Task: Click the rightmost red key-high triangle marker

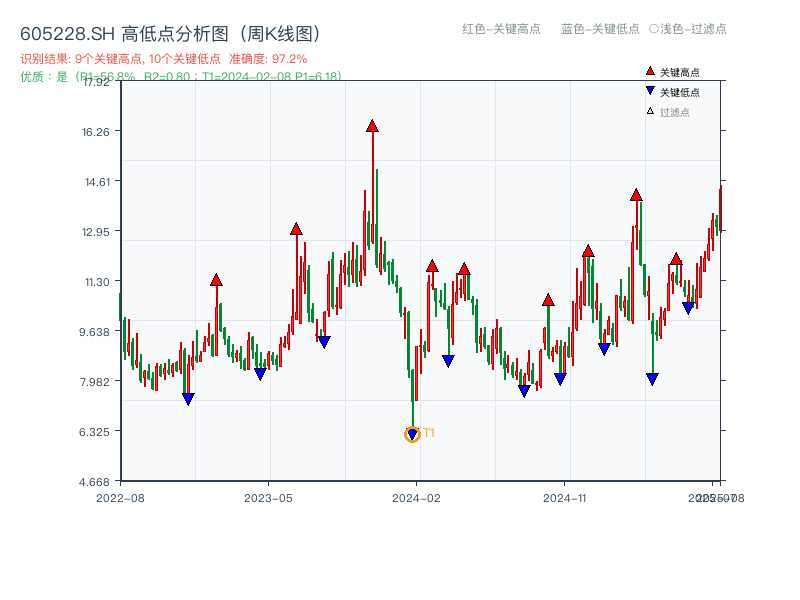Action: click(x=676, y=261)
